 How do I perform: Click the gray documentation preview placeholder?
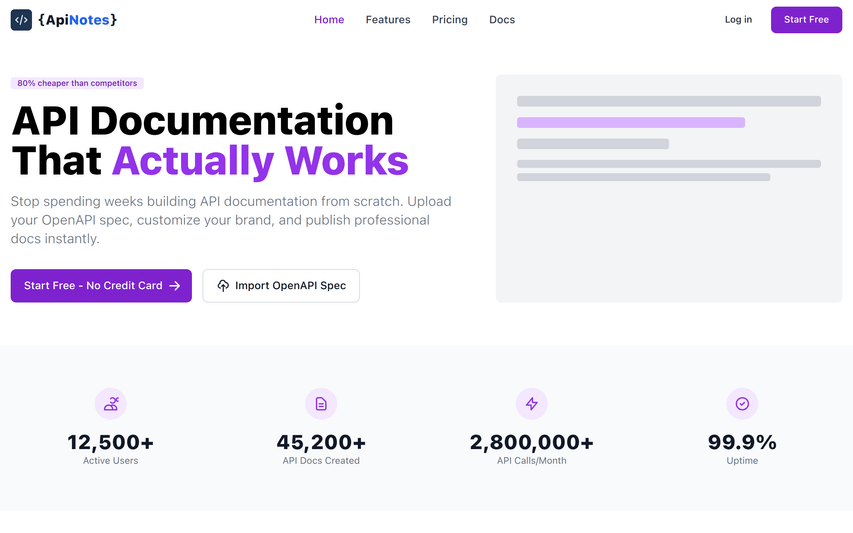[x=668, y=240]
